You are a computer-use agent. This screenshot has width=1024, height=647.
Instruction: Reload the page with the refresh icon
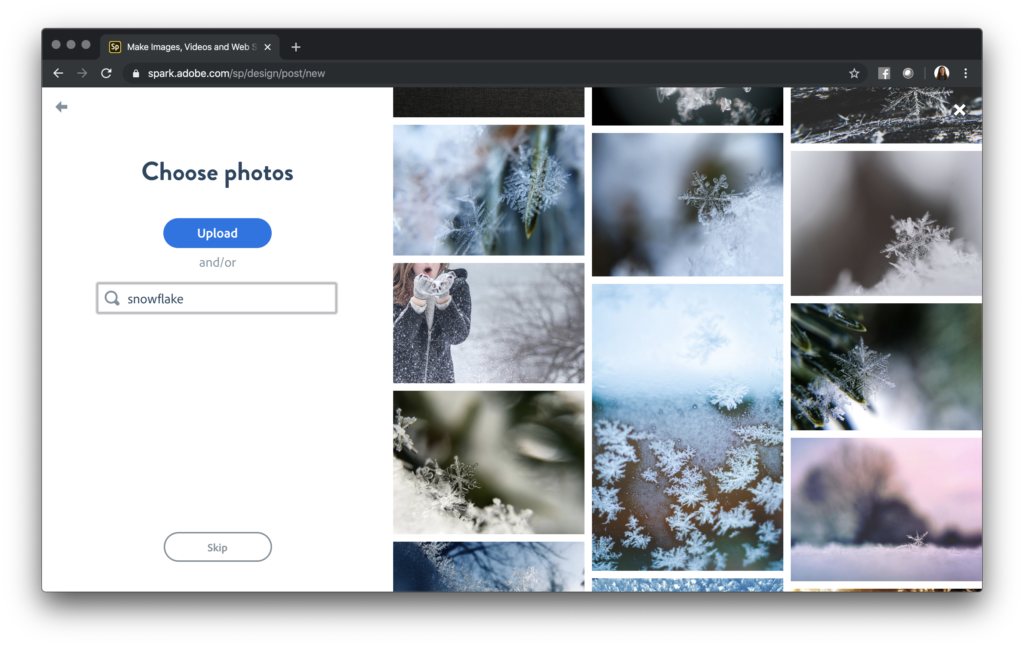(106, 73)
